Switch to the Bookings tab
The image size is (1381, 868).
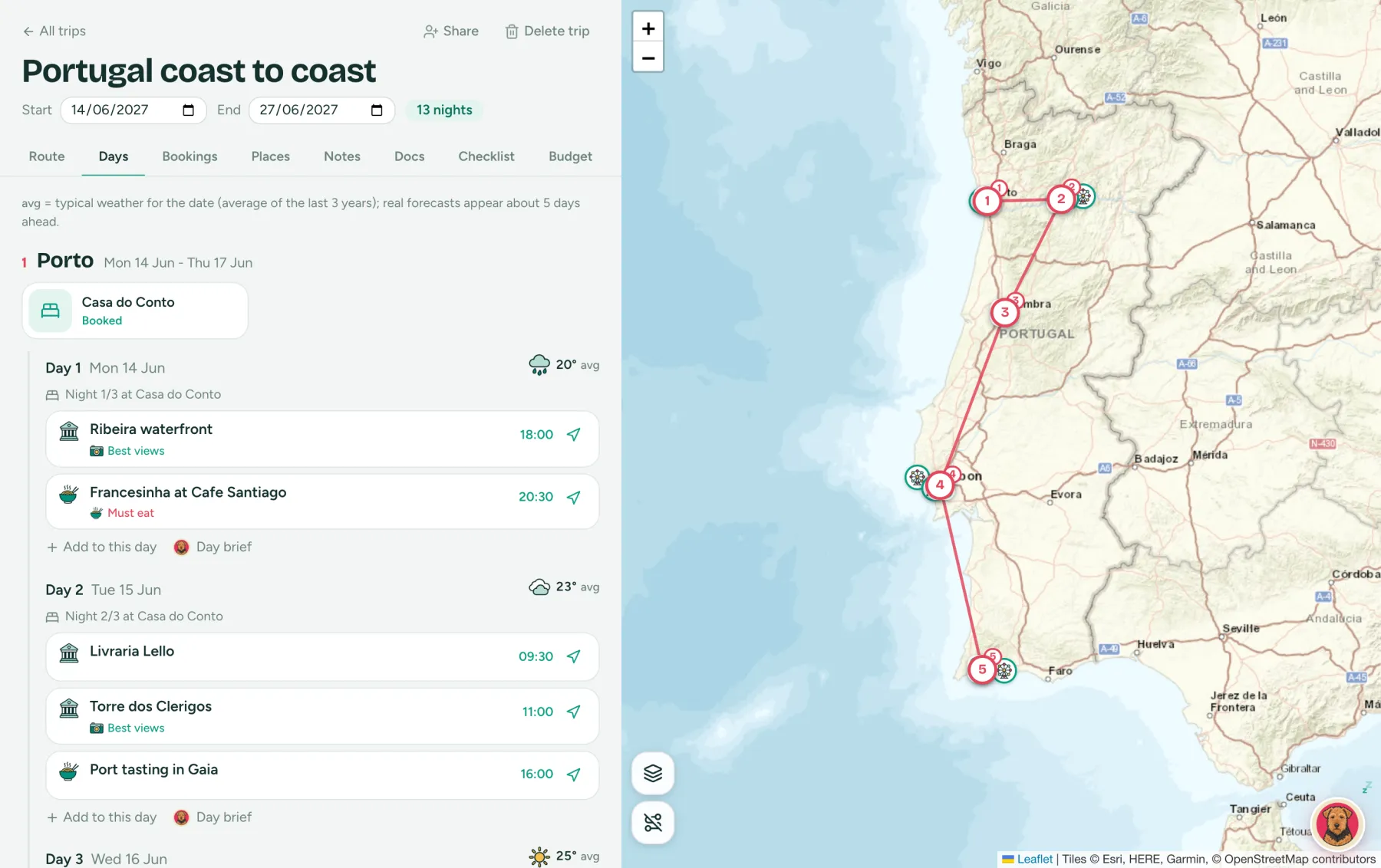click(x=190, y=156)
